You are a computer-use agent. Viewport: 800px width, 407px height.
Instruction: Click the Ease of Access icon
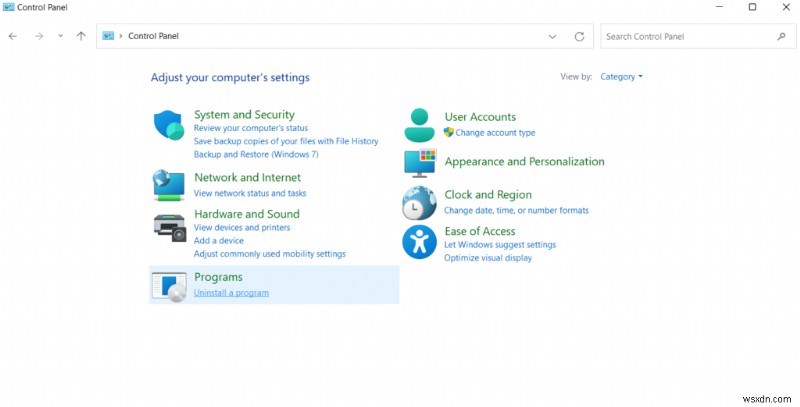419,242
